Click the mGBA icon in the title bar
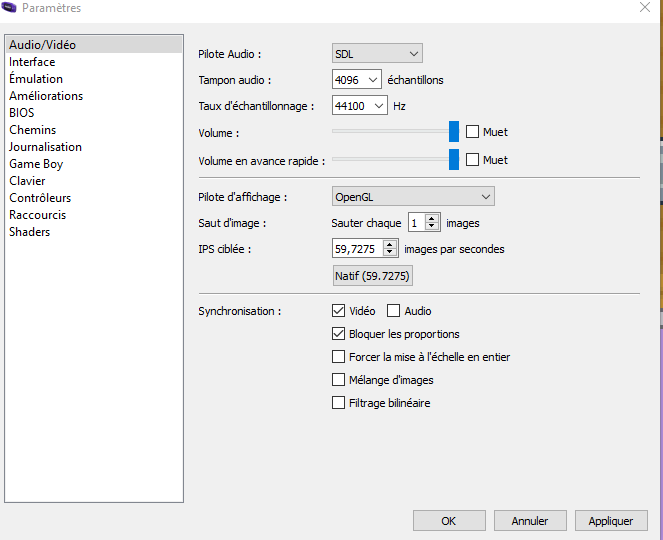 coord(8,7)
